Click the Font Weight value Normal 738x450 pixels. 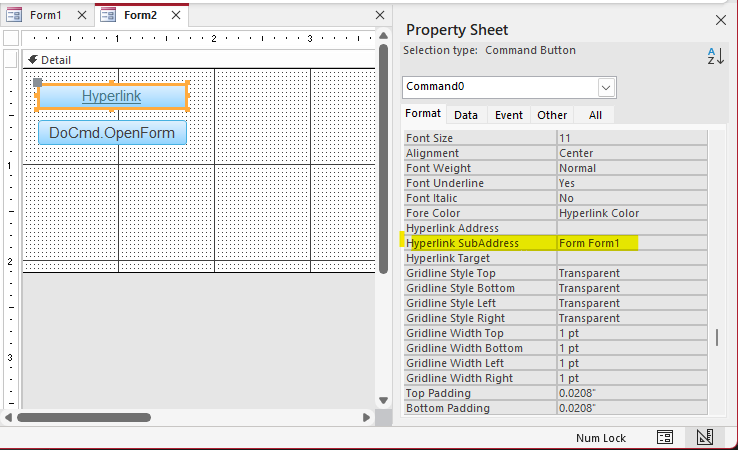[632, 168]
